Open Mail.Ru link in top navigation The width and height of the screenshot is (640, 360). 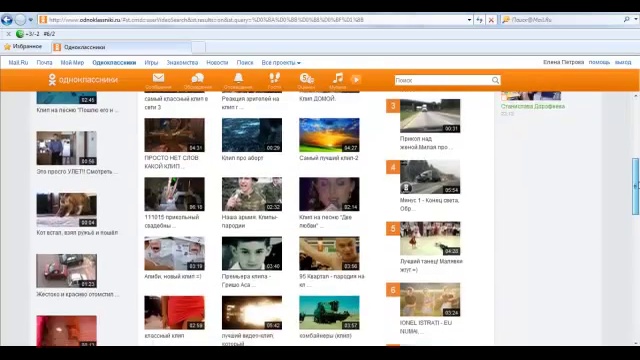[18, 62]
